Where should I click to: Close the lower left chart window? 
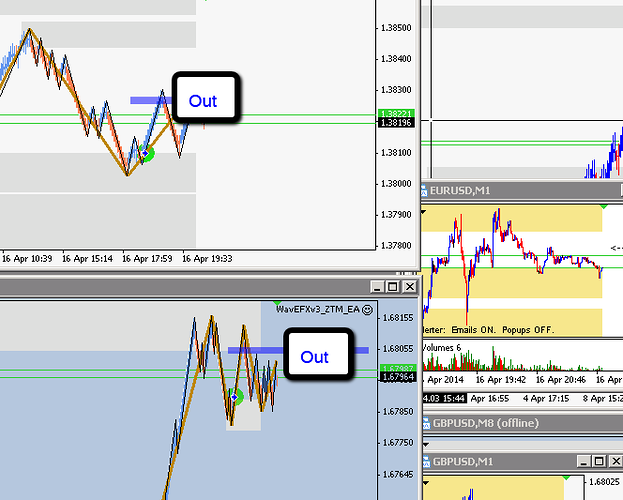tap(410, 287)
